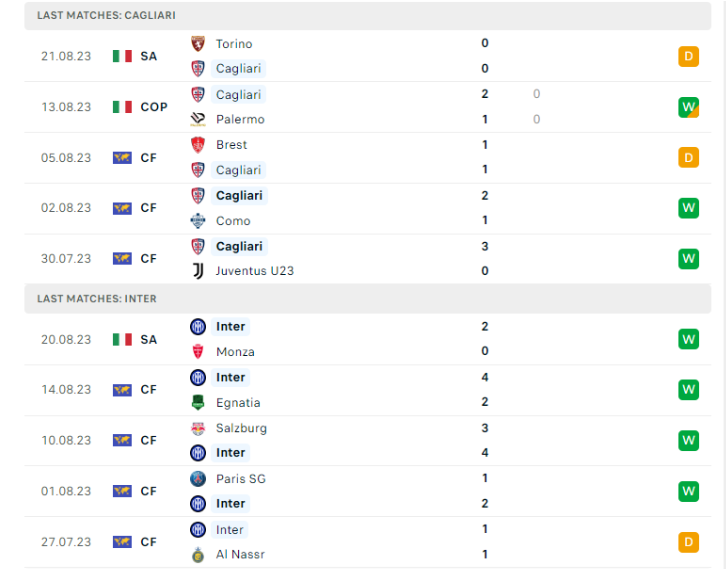Click the Monza club crest icon
This screenshot has width=726, height=569.
[197, 352]
